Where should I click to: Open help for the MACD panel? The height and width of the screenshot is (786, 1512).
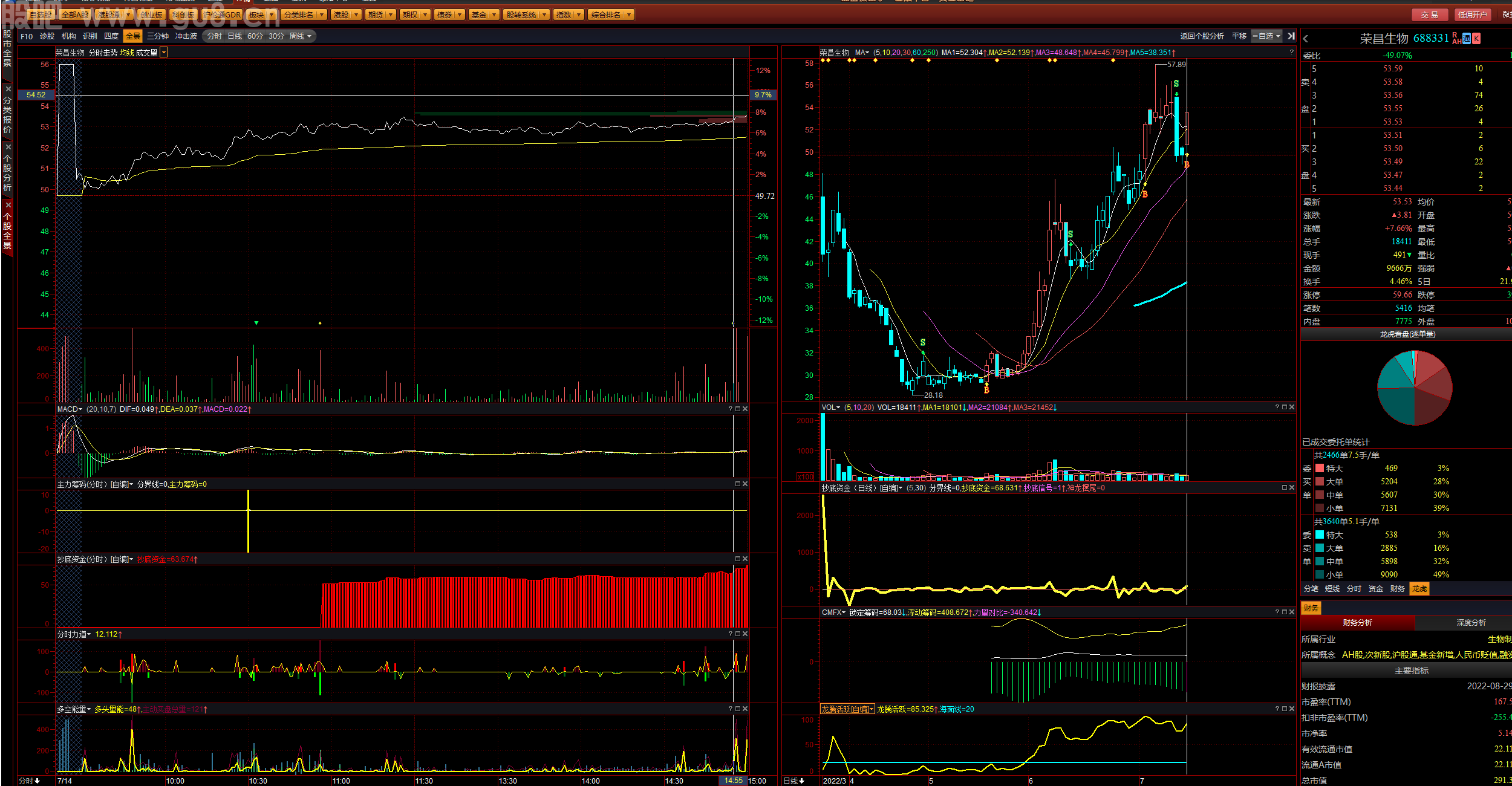coord(731,409)
